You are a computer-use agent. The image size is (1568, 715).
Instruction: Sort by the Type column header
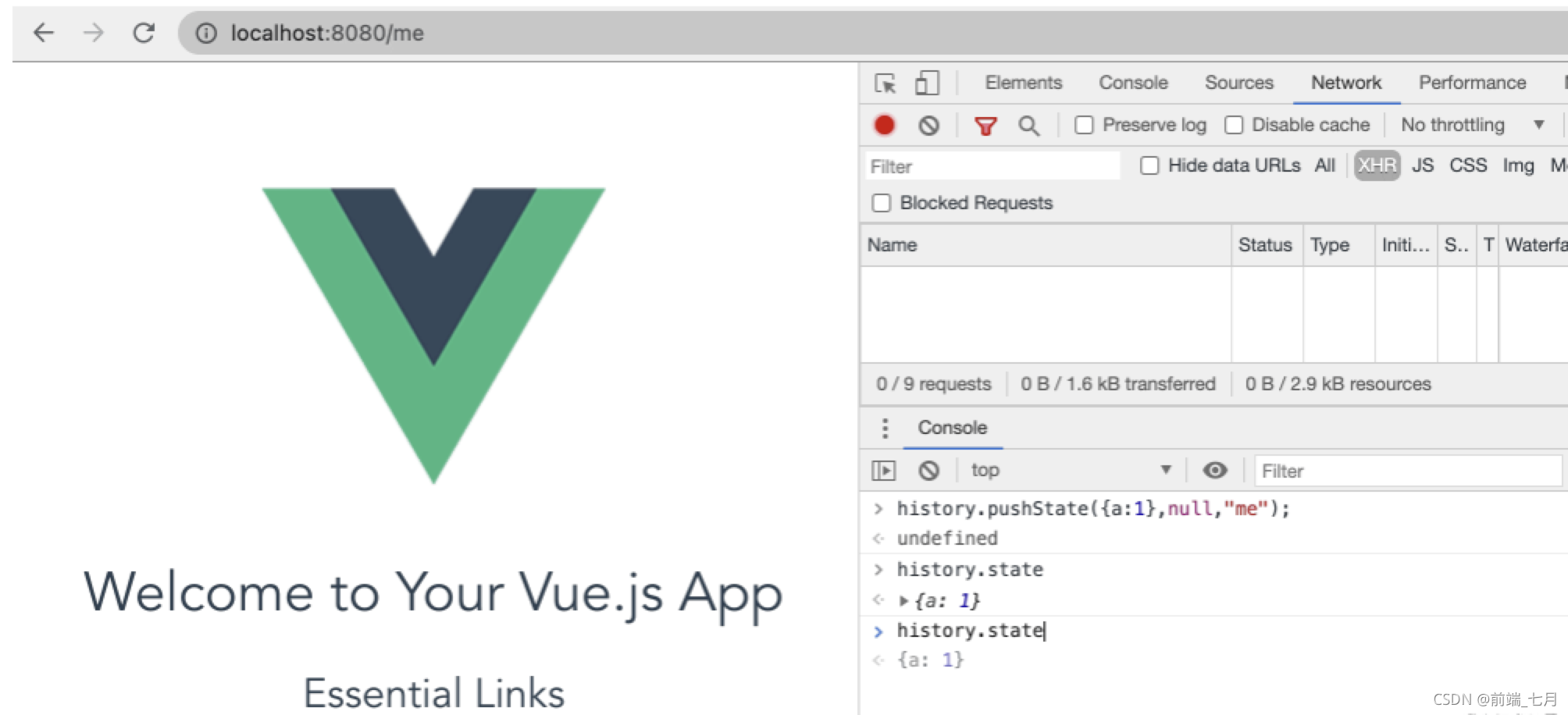1338,245
